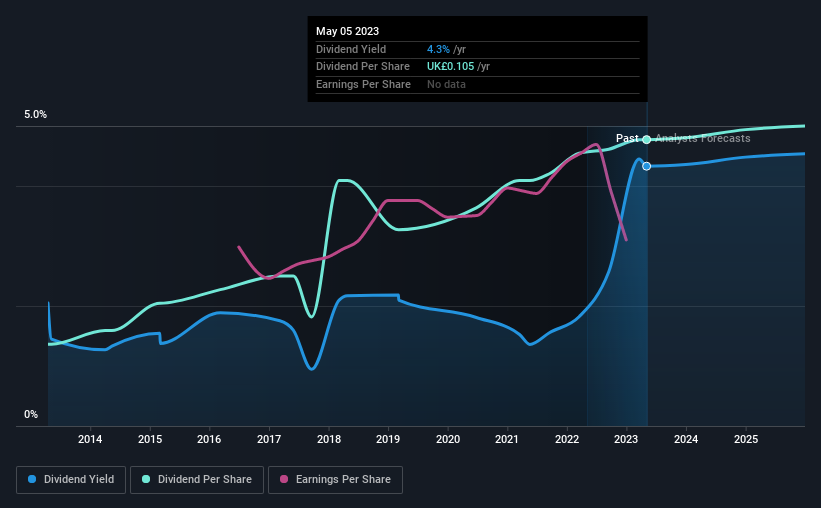Click the teal Dividend Per Share marker dot

pyautogui.click(x=647, y=139)
